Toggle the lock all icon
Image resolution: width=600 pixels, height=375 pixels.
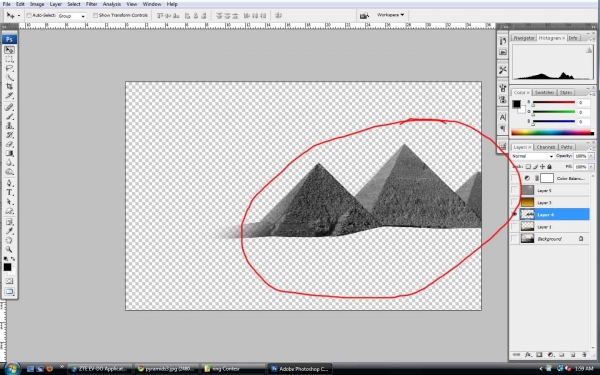[549, 167]
